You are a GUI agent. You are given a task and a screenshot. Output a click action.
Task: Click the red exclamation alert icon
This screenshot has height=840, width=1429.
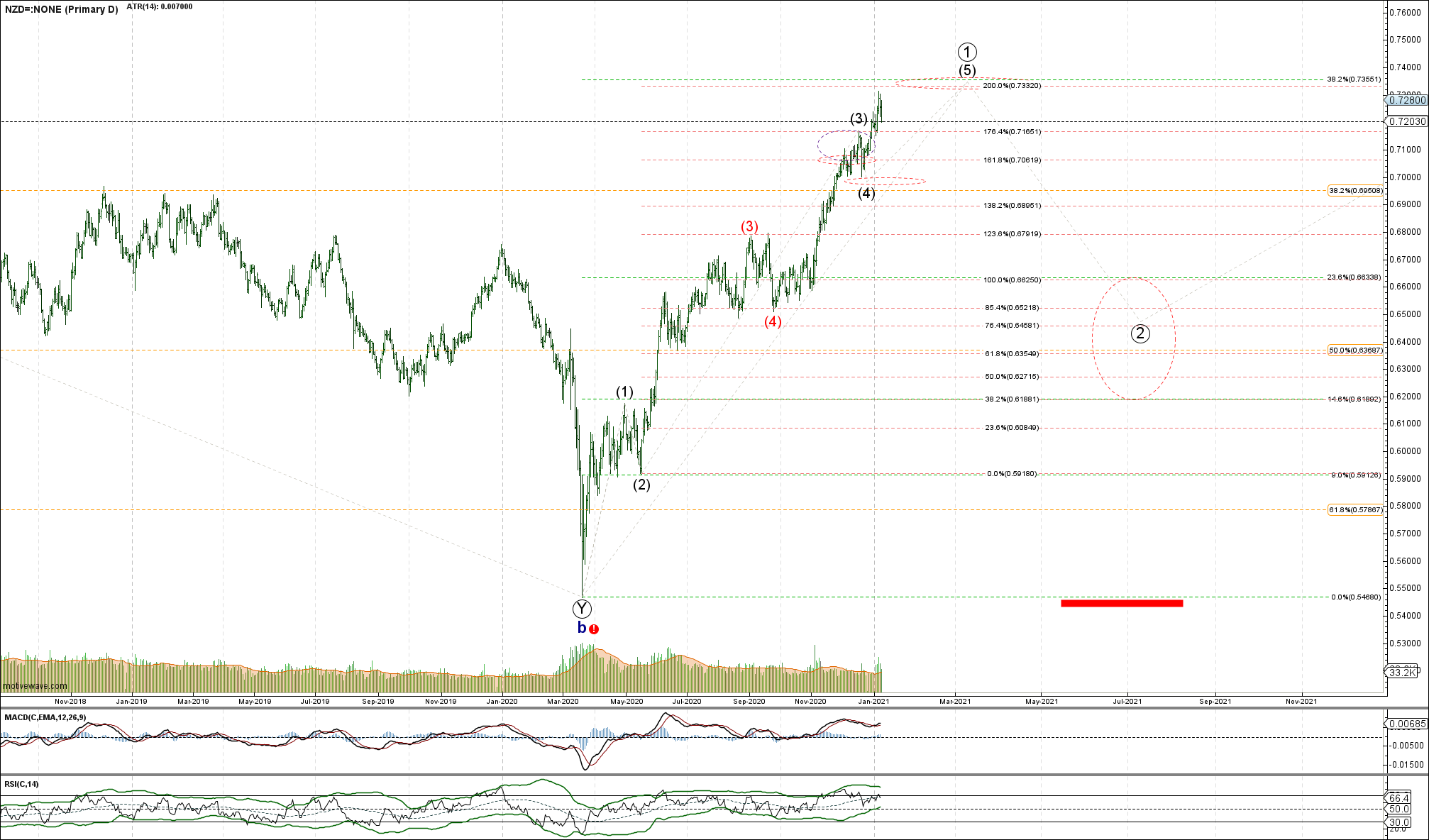[x=595, y=629]
